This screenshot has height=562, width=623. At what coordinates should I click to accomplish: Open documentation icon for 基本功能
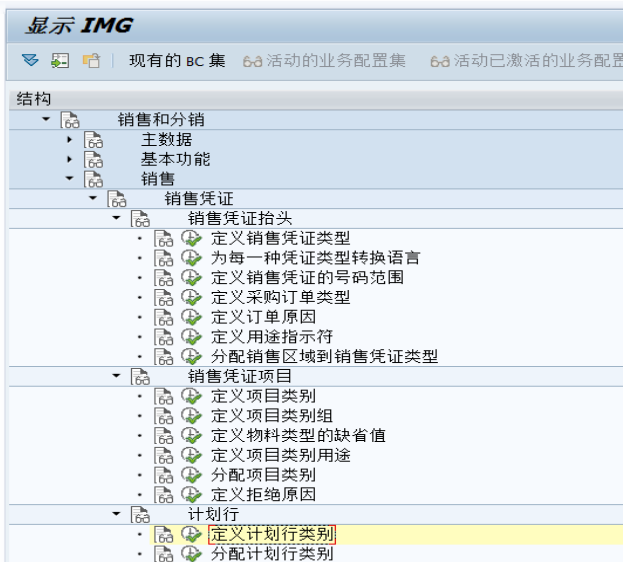pos(93,159)
